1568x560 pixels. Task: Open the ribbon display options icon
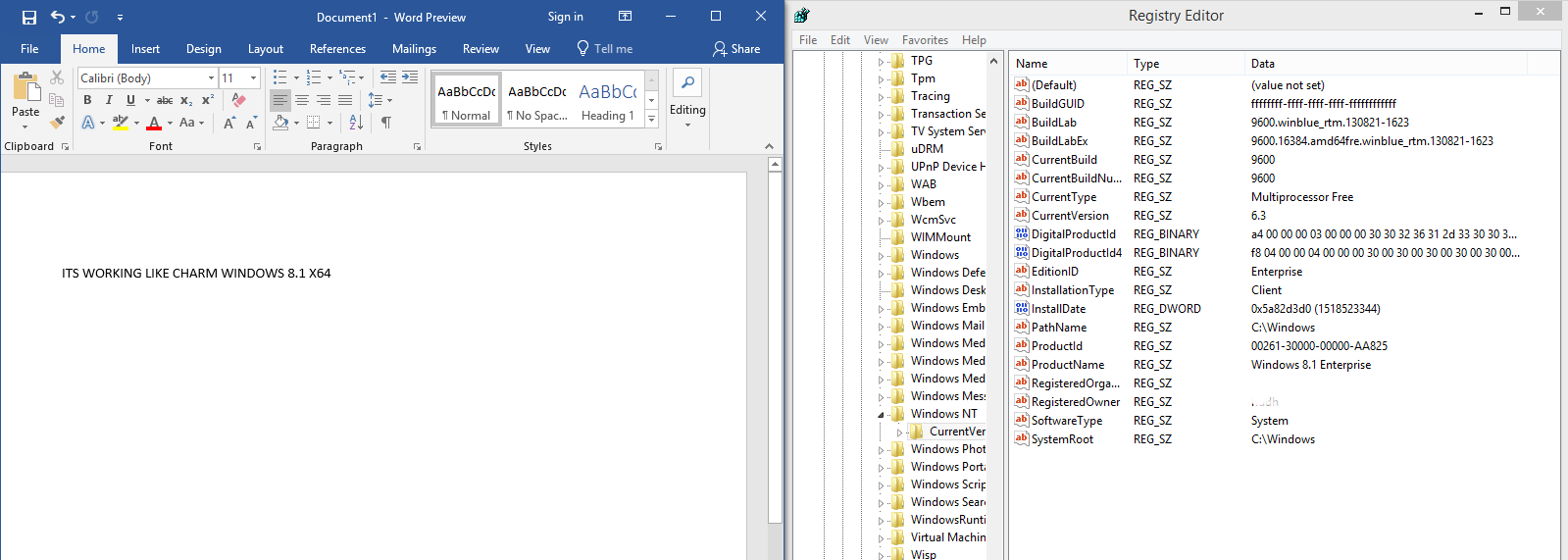(x=625, y=17)
